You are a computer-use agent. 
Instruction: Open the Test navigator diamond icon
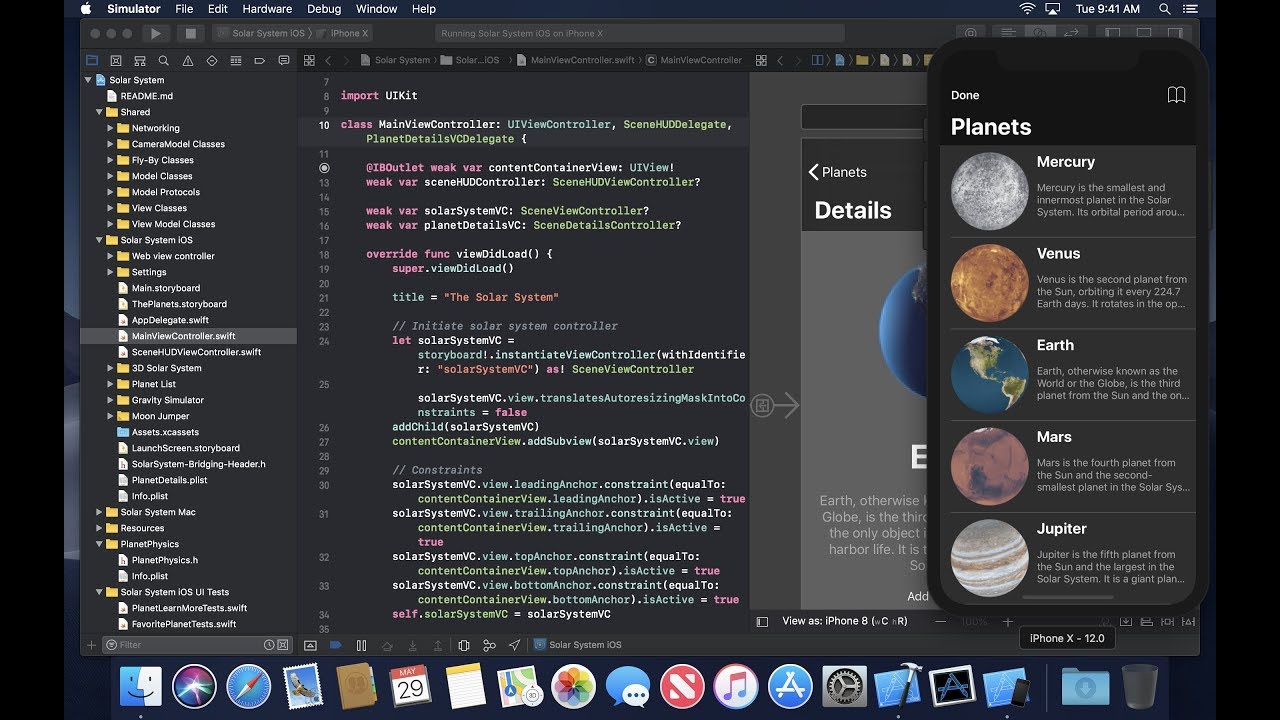tap(212, 60)
